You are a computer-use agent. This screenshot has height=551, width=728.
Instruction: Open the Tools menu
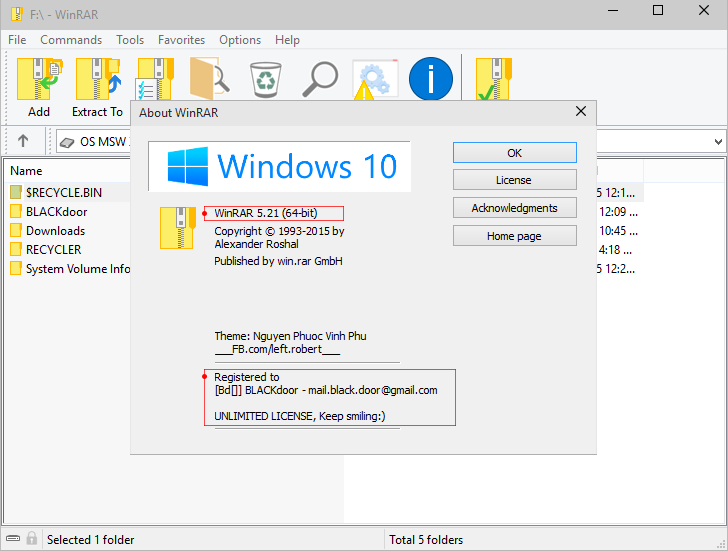(x=130, y=40)
